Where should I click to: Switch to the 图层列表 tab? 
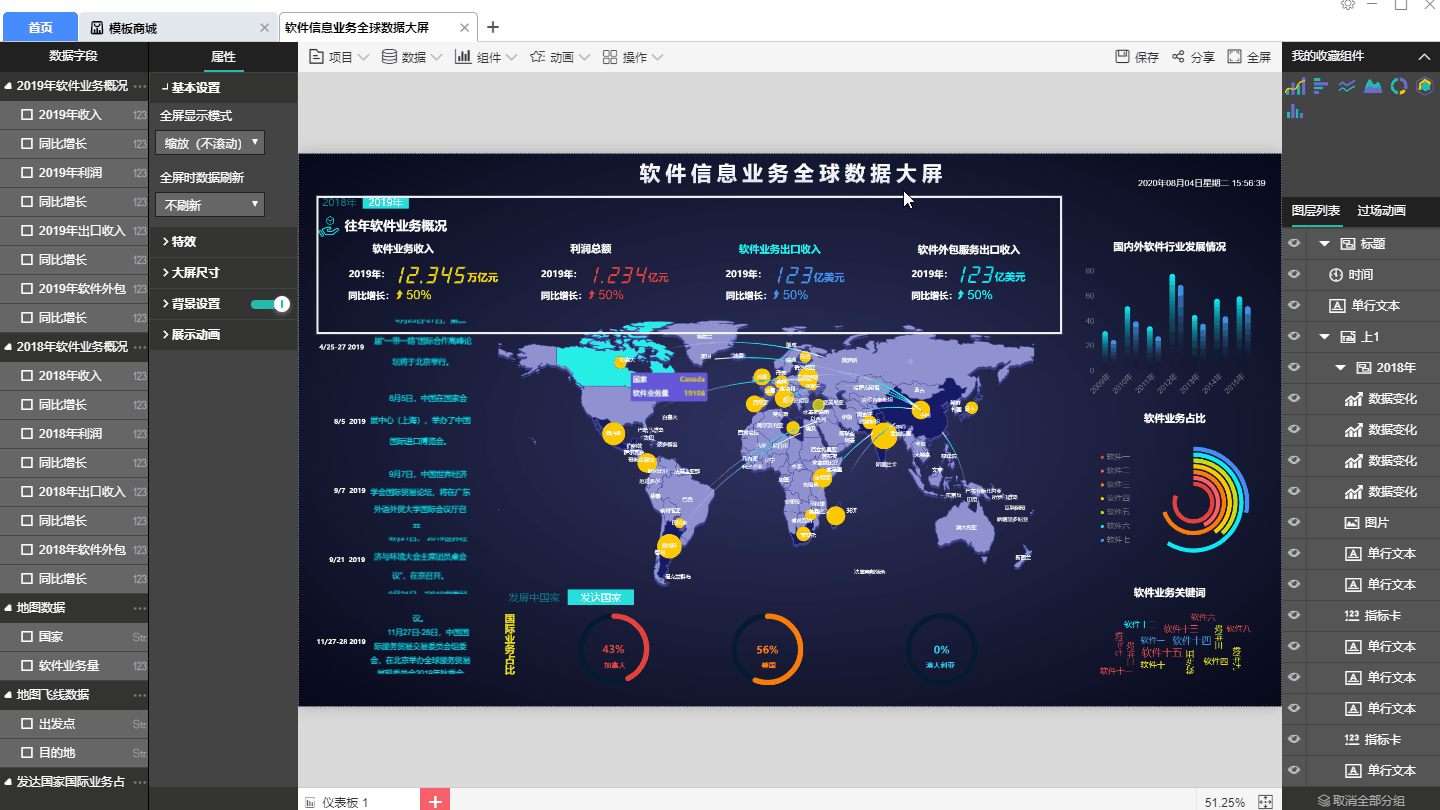tap(1316, 211)
